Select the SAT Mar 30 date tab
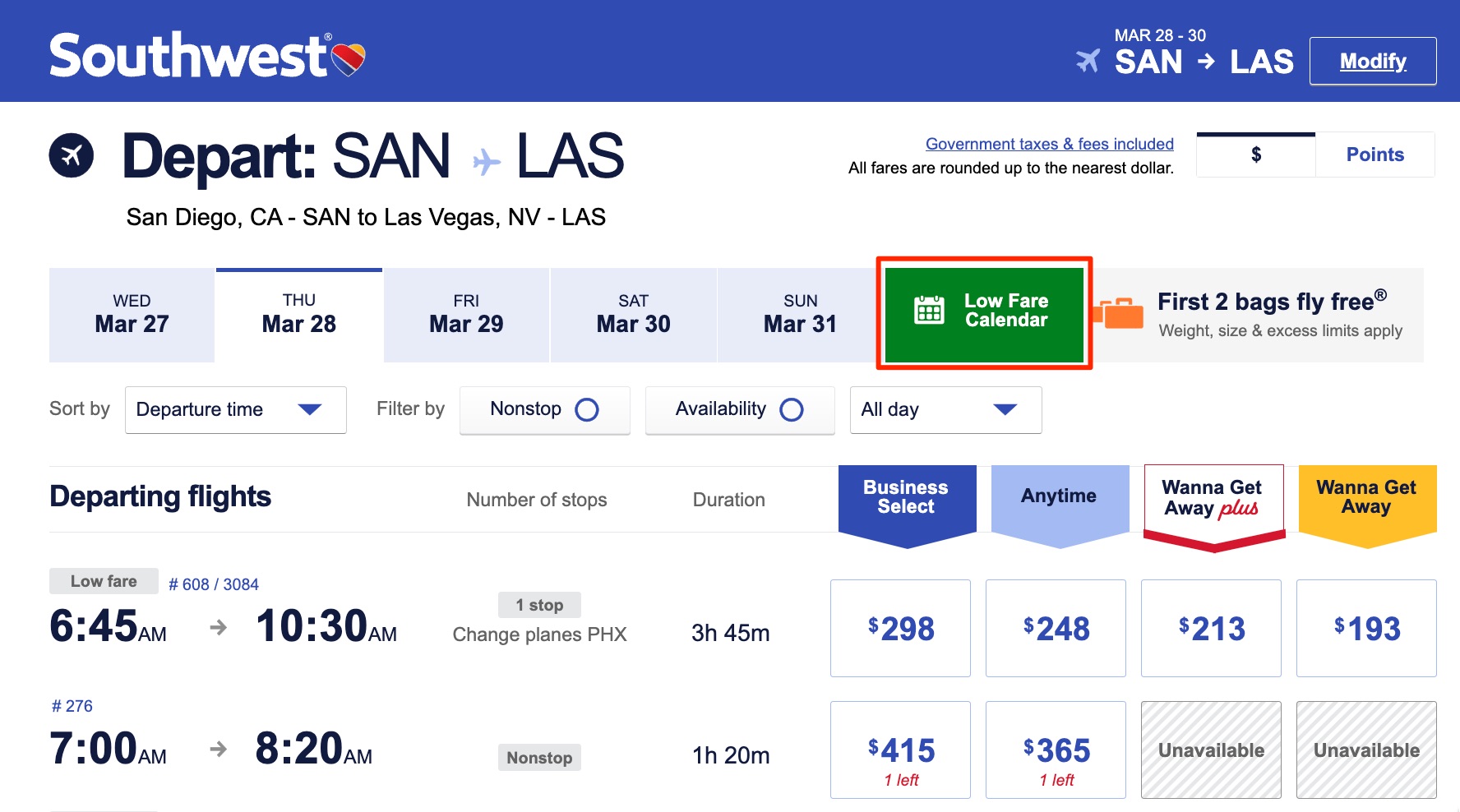The image size is (1460, 812). coord(632,315)
